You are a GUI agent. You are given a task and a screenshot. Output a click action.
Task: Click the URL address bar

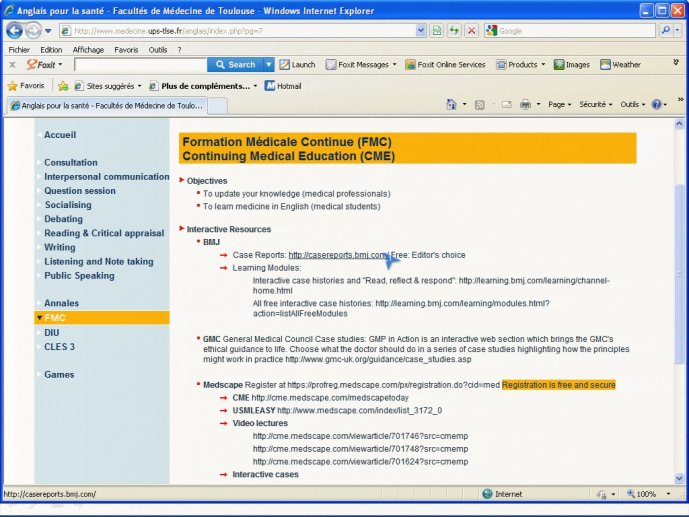pyautogui.click(x=239, y=31)
